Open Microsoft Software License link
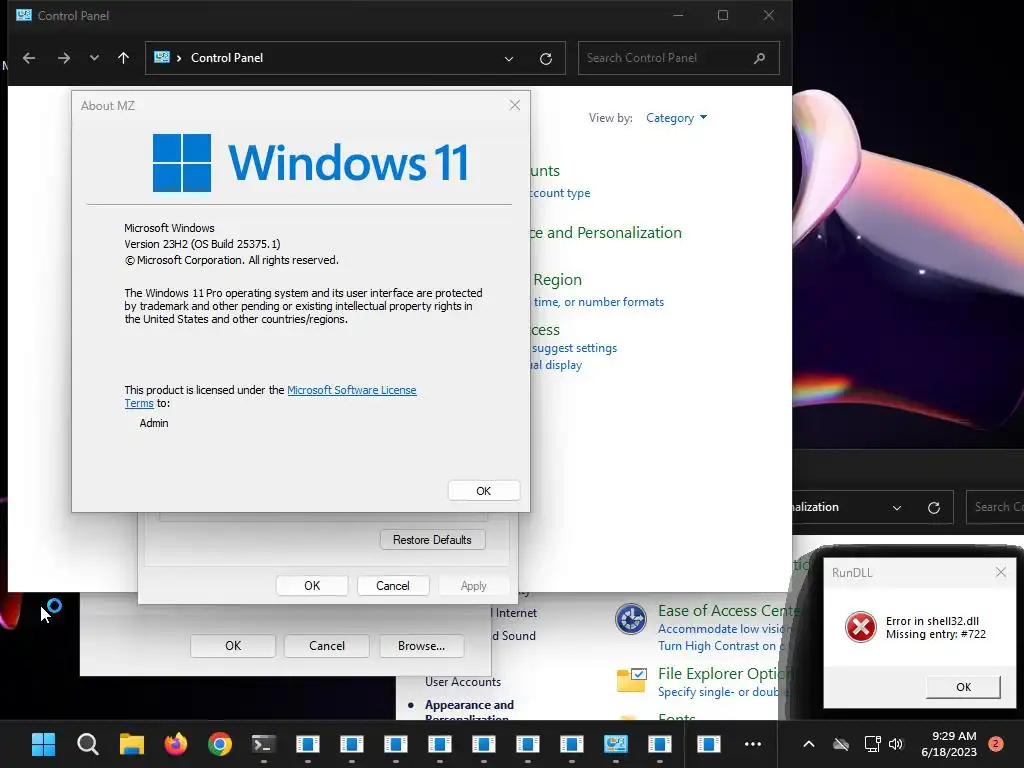This screenshot has width=1024, height=768. click(351, 390)
